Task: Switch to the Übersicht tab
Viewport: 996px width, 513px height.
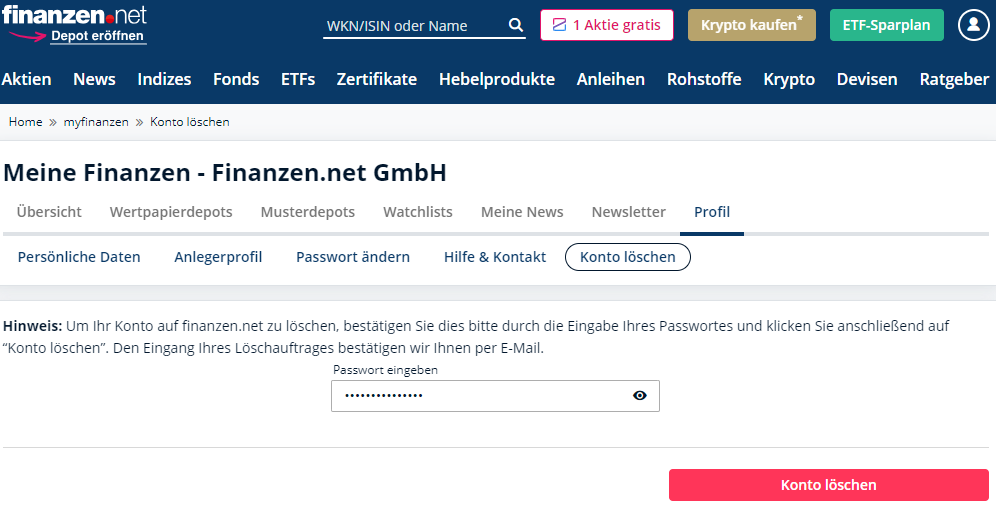Action: click(49, 212)
